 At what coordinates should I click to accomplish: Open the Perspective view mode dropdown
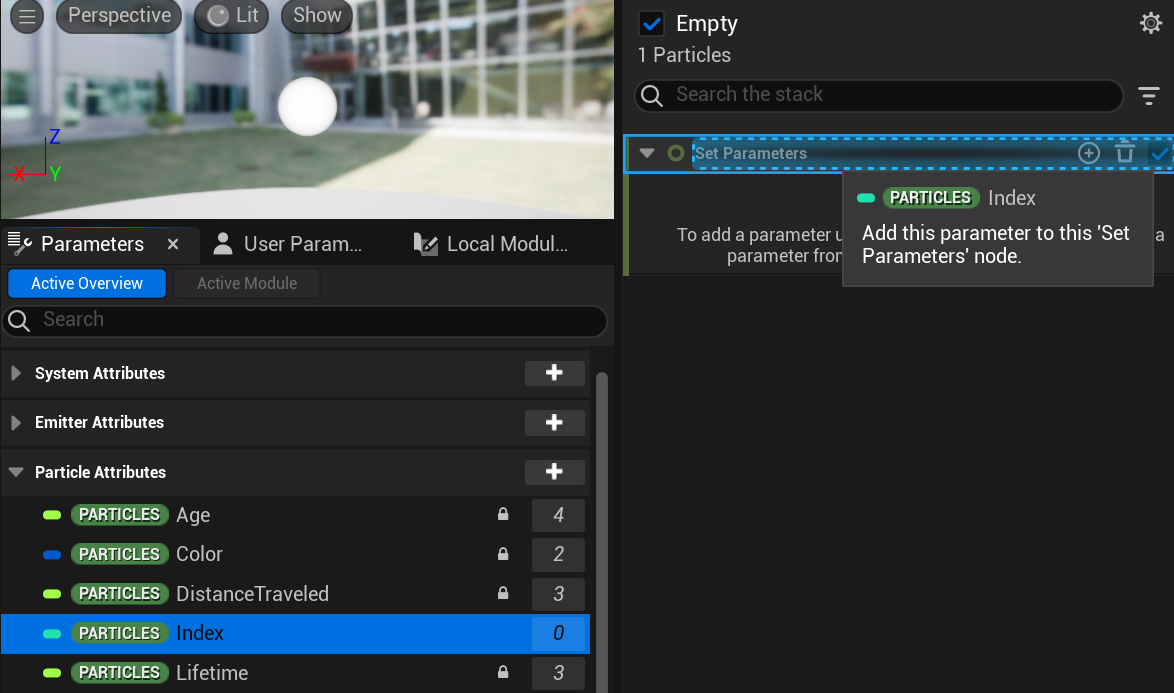[x=119, y=16]
